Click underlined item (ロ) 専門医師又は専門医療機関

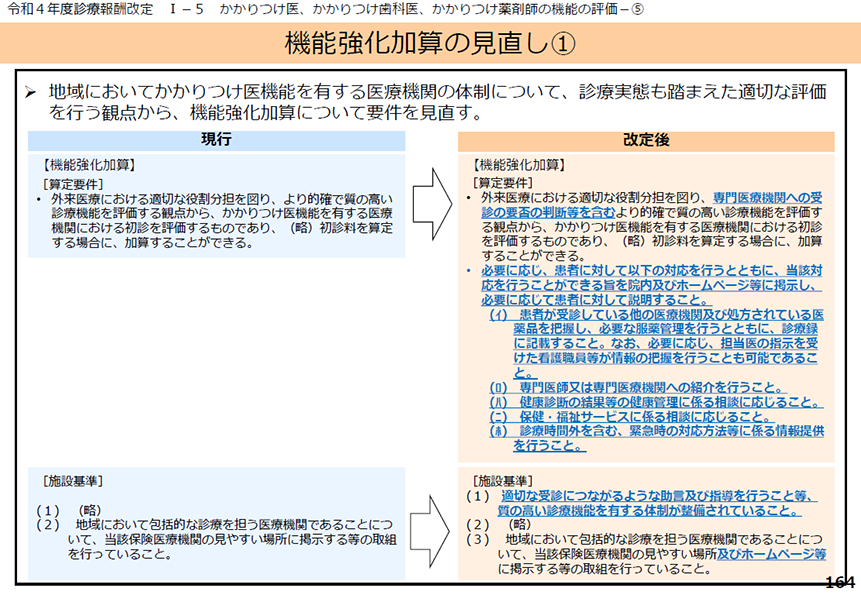coord(638,388)
